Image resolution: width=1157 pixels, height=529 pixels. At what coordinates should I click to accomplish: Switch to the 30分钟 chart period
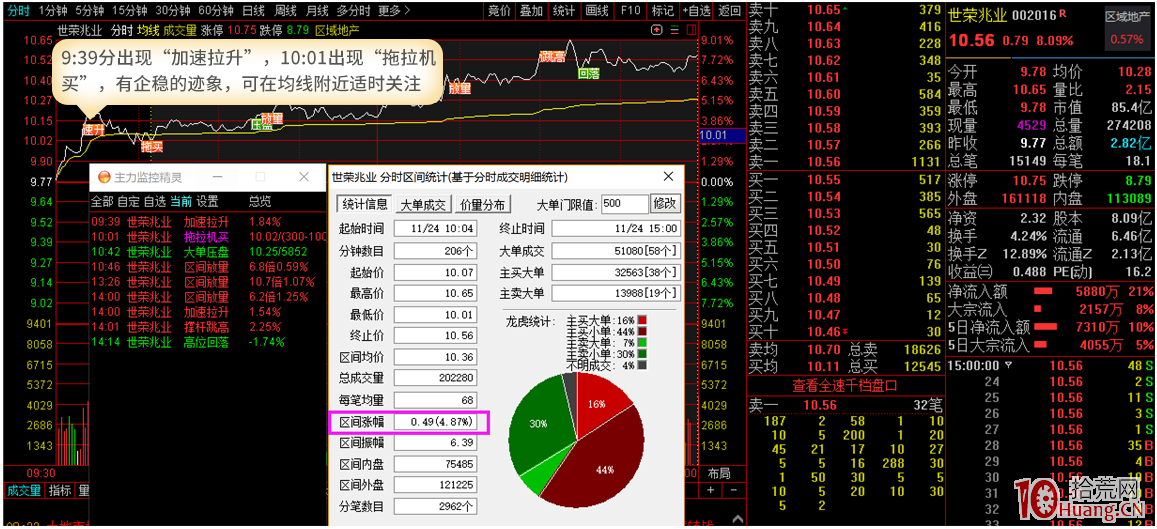click(x=173, y=10)
